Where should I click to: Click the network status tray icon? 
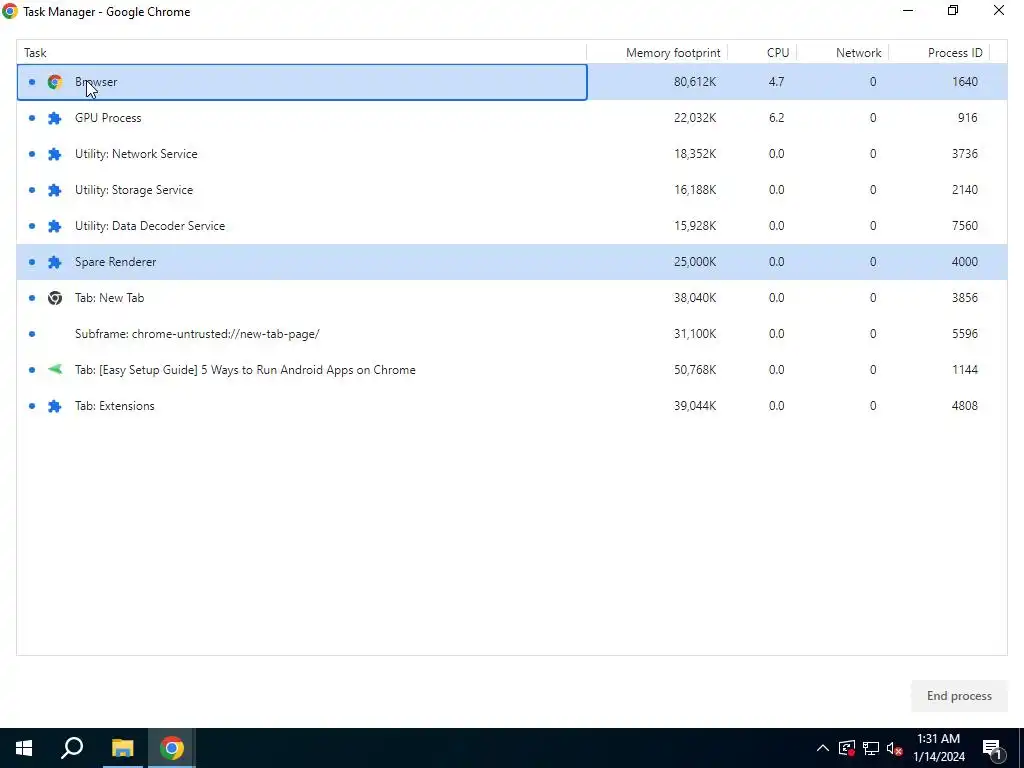click(x=871, y=748)
